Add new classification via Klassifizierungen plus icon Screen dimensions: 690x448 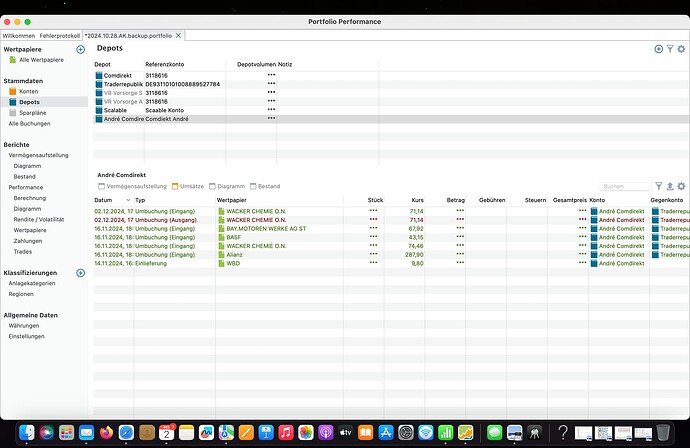(81, 273)
